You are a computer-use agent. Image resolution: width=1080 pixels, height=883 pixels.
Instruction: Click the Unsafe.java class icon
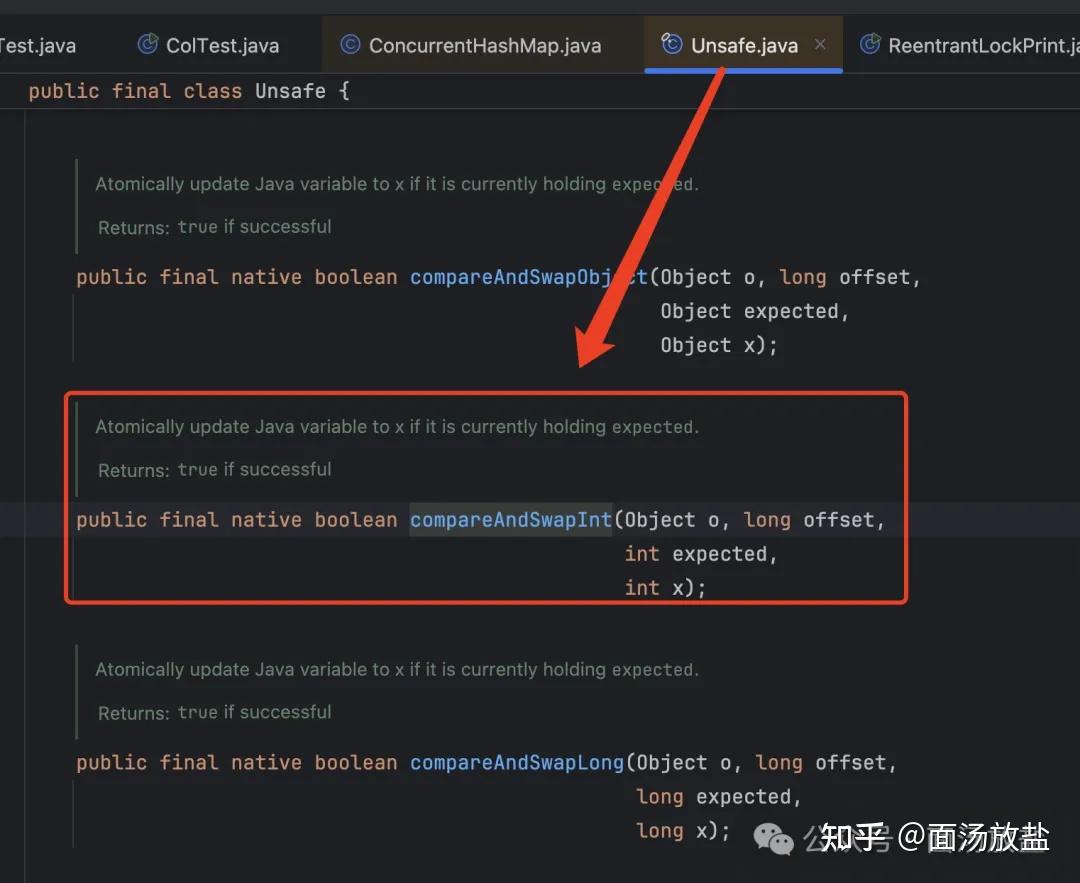(x=672, y=43)
